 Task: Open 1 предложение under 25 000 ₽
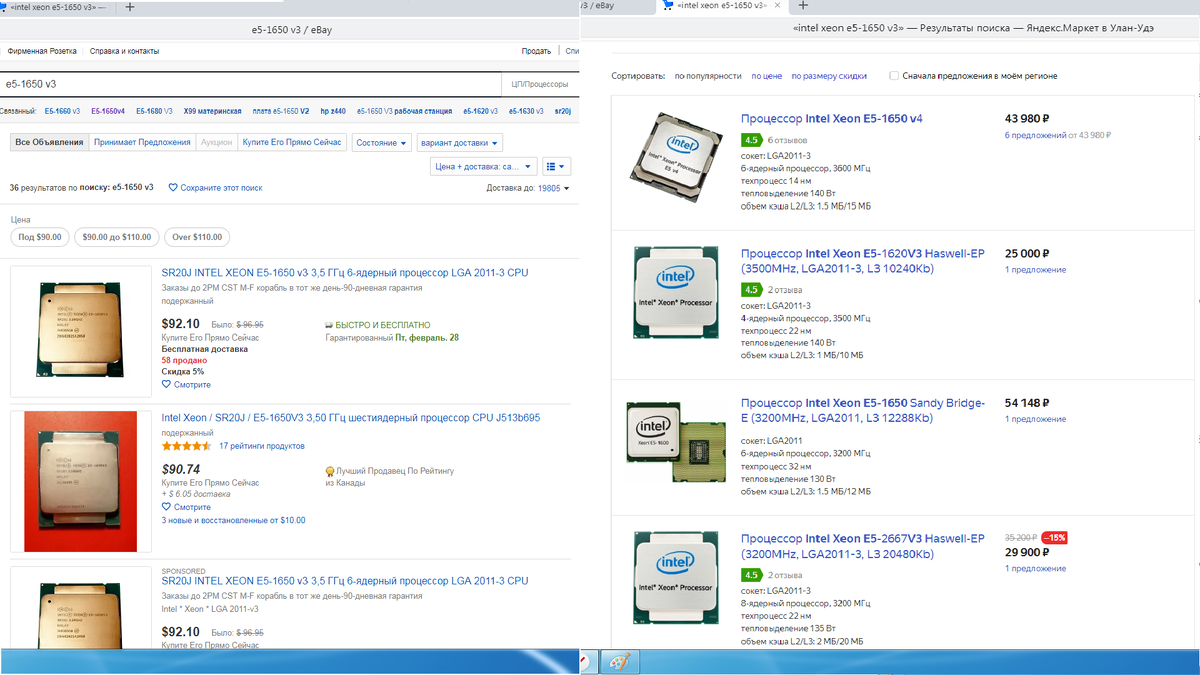pyautogui.click(x=1035, y=270)
